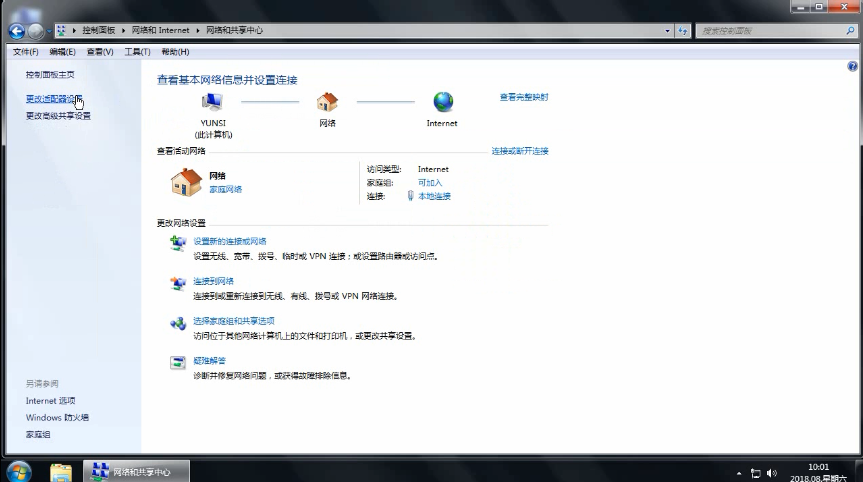Click the help question mark icon

[x=852, y=66]
